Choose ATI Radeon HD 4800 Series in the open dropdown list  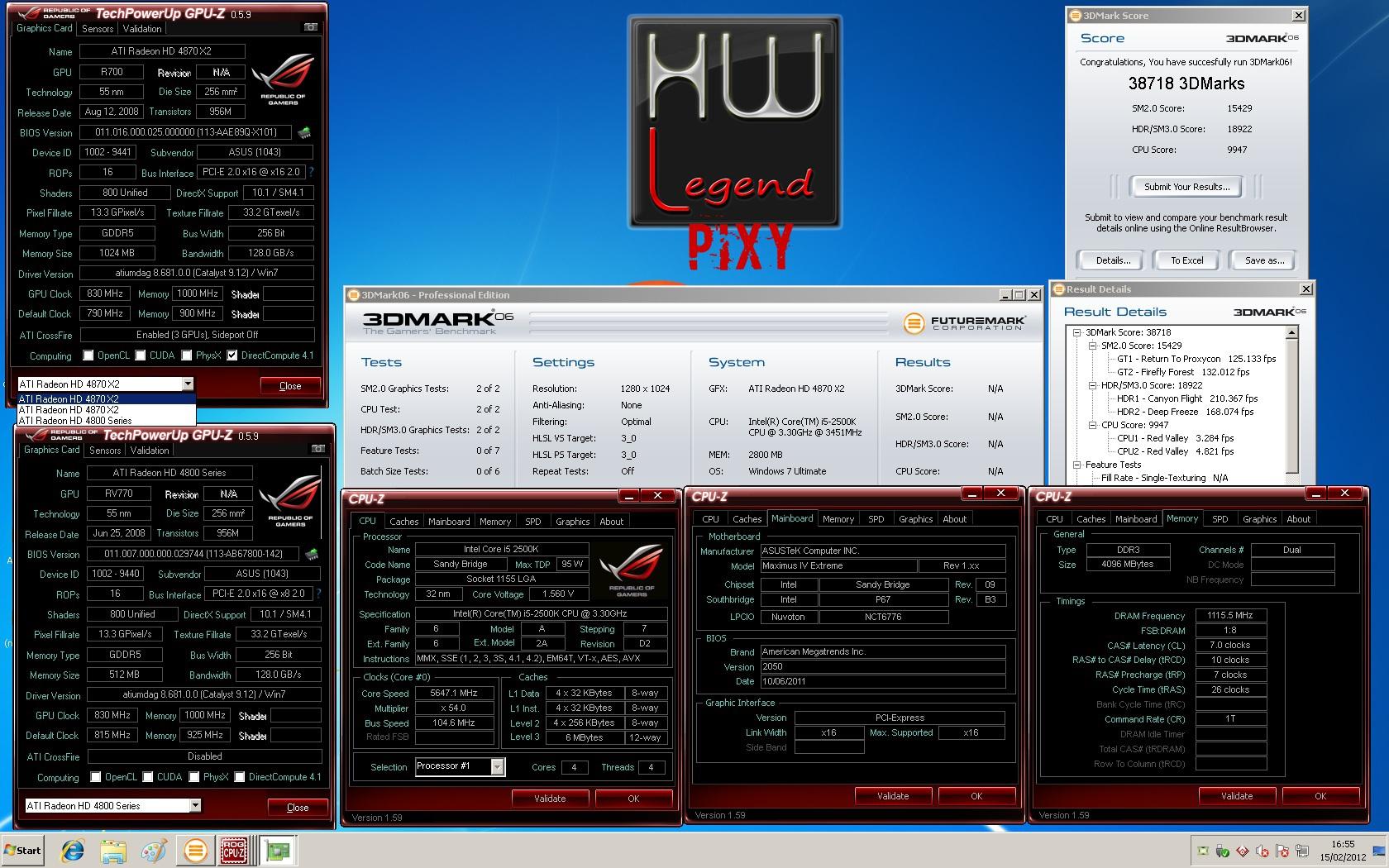[106, 420]
